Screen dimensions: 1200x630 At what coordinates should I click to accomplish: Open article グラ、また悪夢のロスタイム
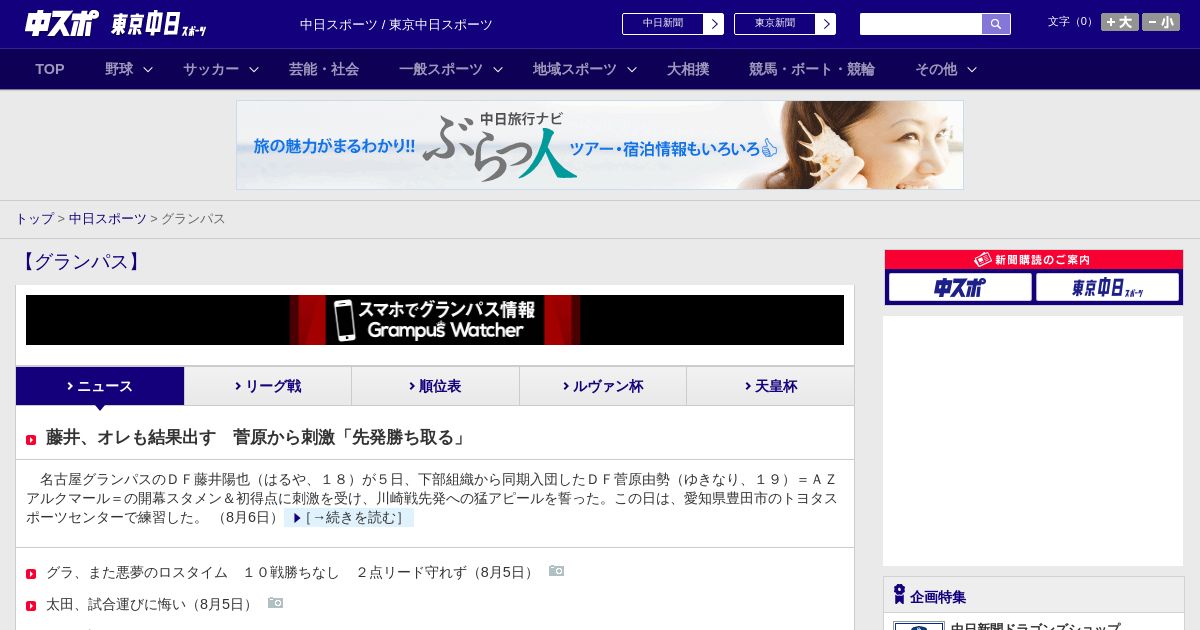pos(292,573)
